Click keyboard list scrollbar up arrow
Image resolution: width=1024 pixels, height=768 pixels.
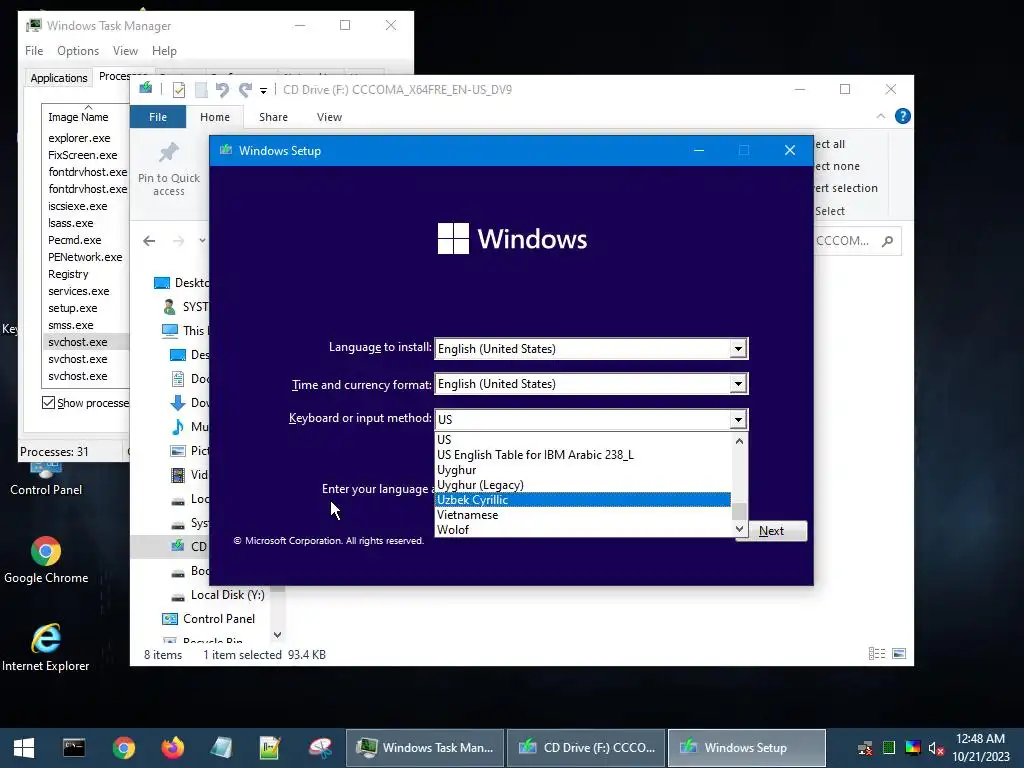tap(739, 441)
